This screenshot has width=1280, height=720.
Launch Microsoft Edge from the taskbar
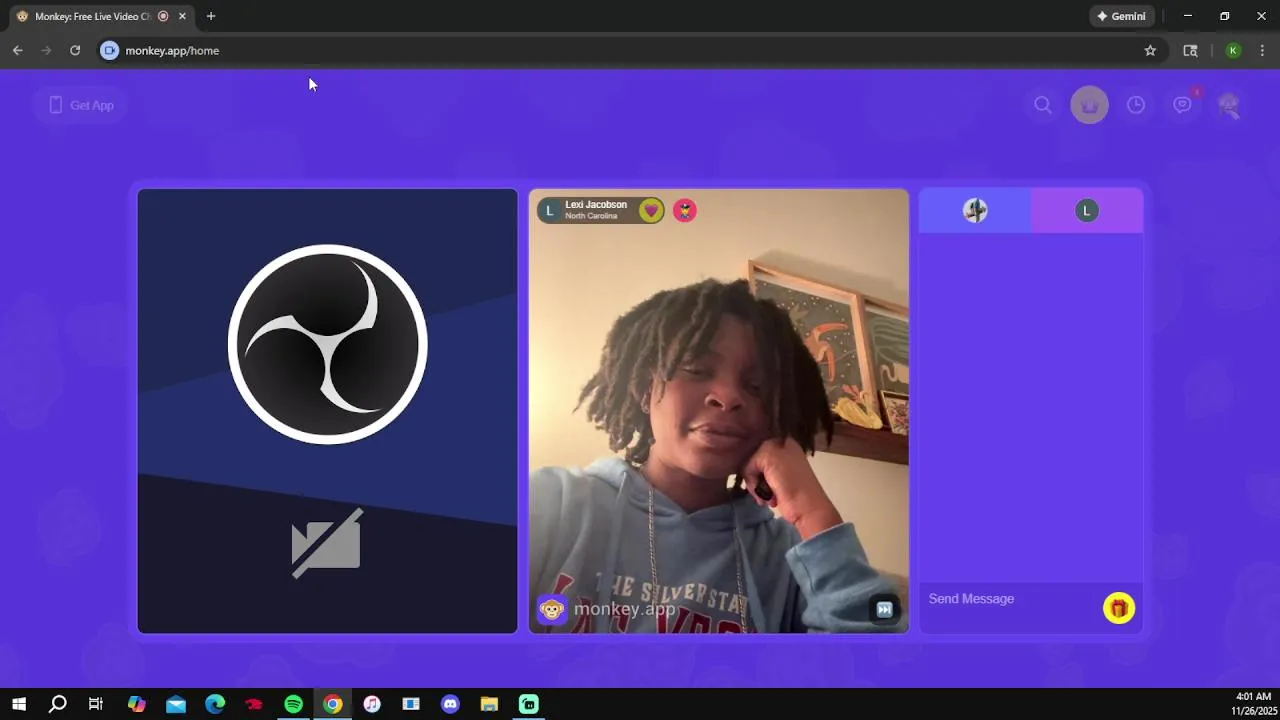coord(215,704)
